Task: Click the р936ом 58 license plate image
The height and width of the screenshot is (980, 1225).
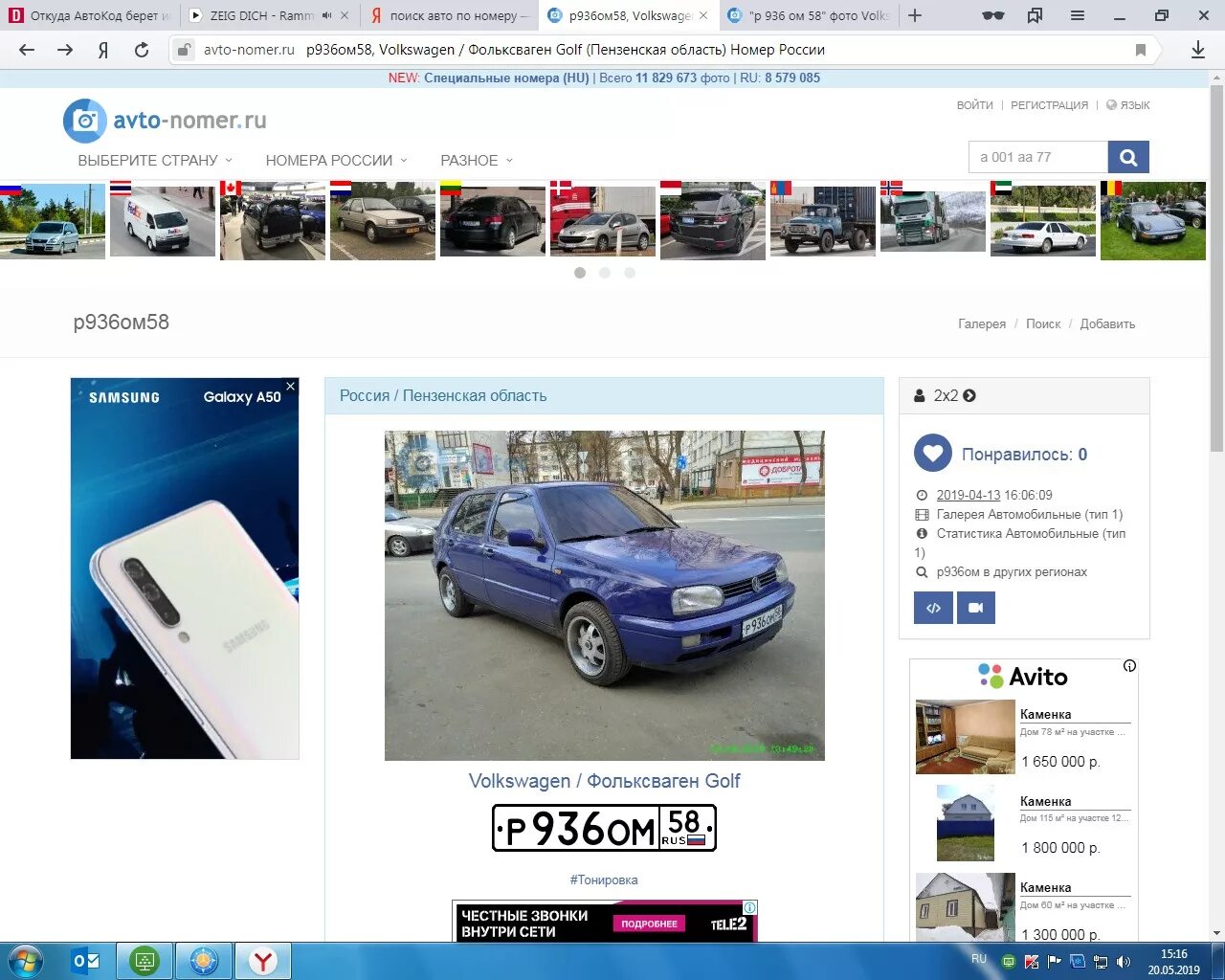Action: pos(604,828)
